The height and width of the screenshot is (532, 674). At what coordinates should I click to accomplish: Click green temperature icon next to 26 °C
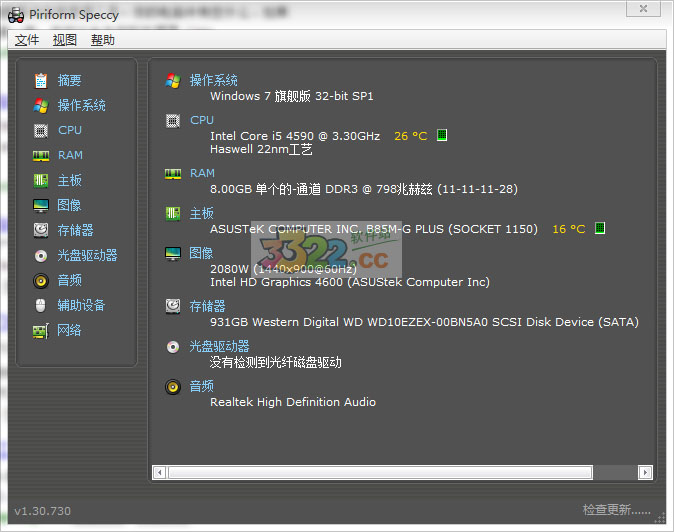[442, 135]
